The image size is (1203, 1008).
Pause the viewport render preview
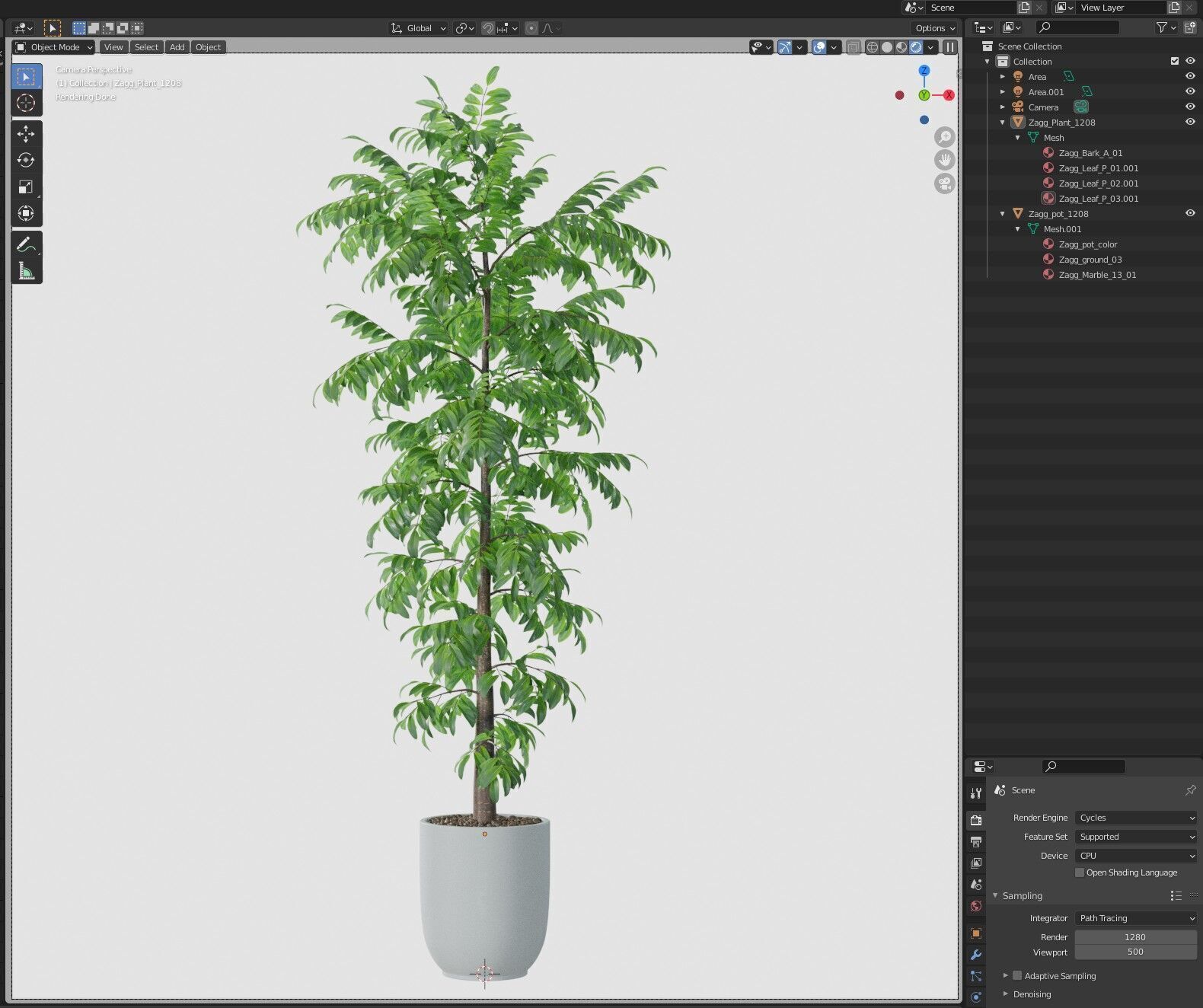(950, 47)
